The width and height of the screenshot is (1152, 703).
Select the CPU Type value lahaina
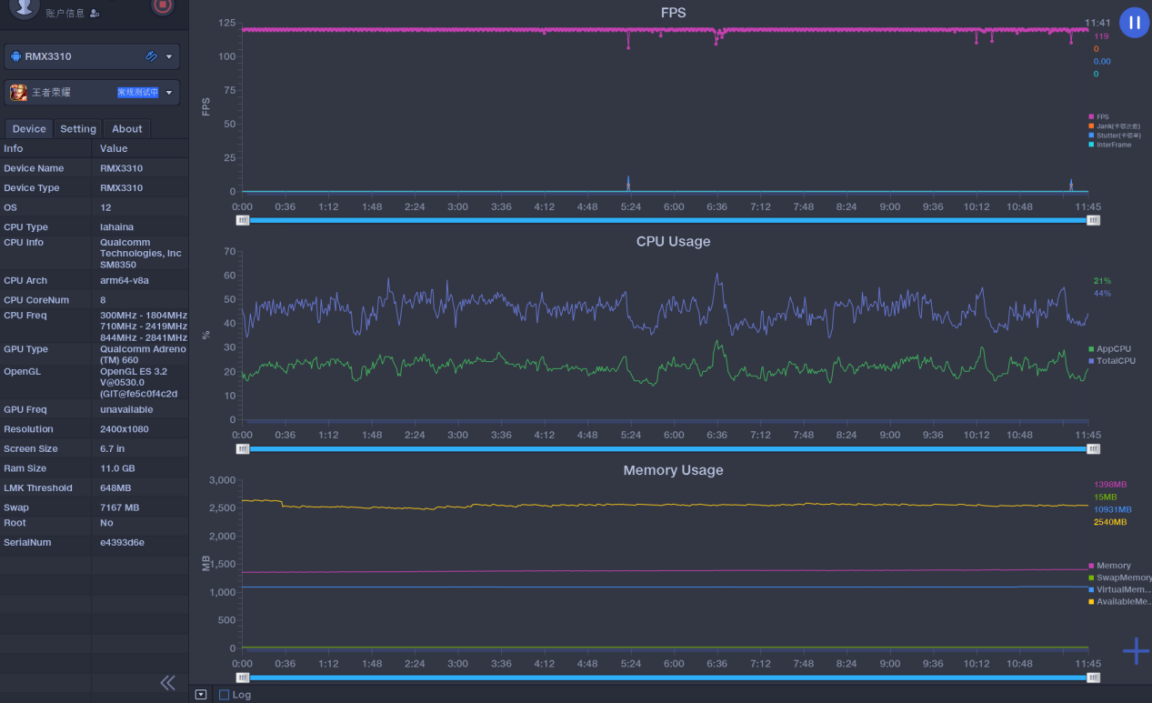pos(117,227)
